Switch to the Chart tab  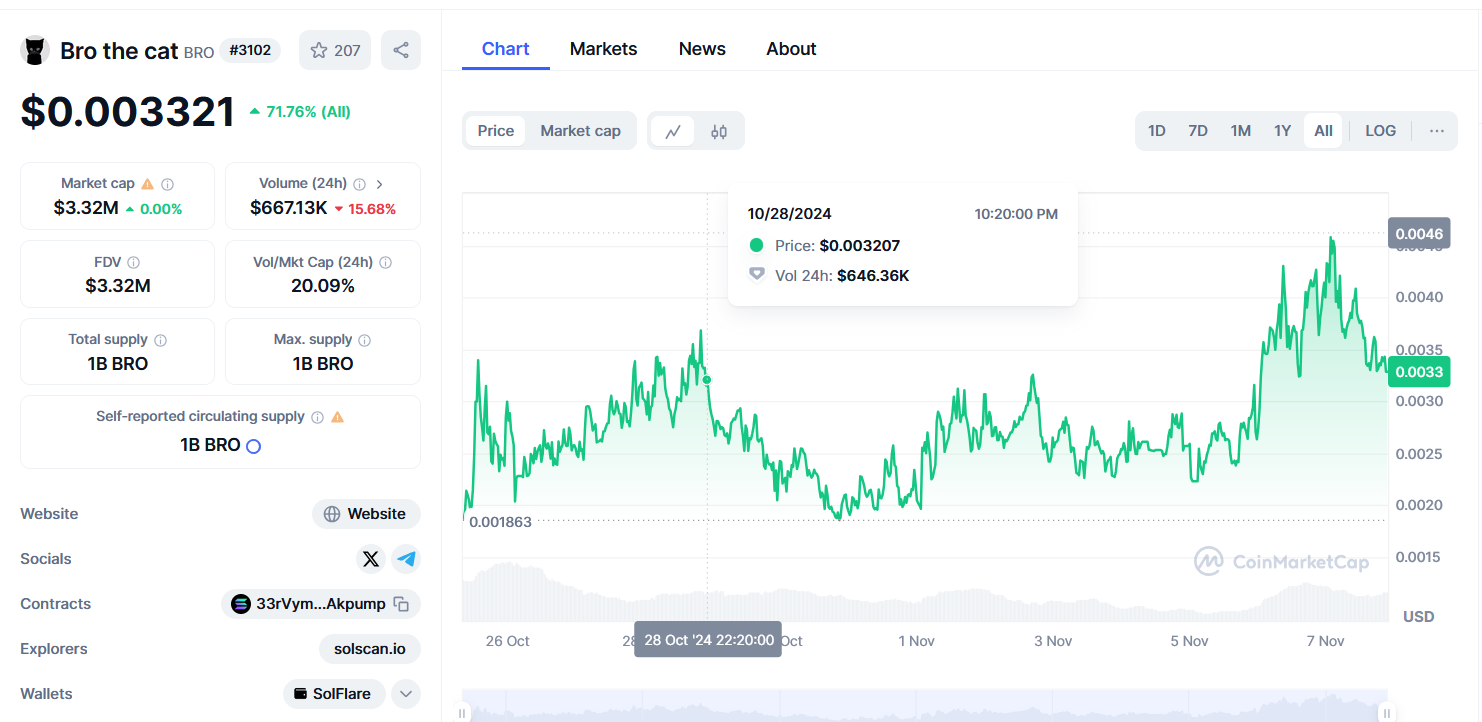coord(506,49)
